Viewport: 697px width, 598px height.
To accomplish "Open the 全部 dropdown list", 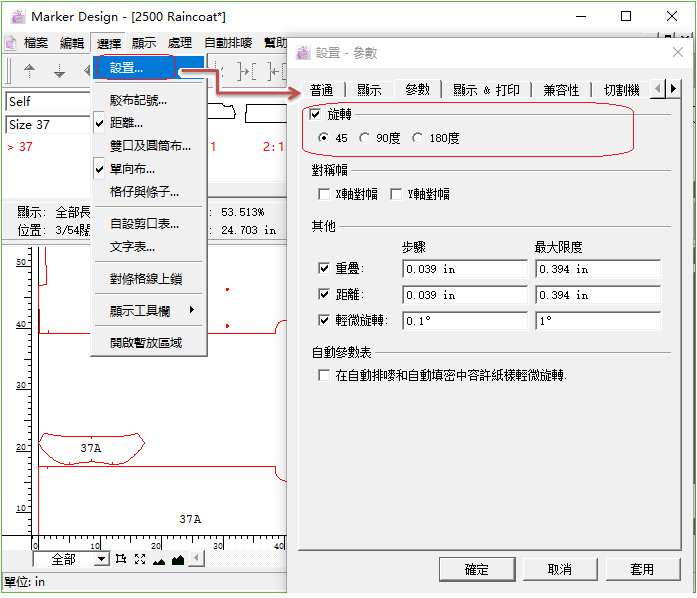I will [x=101, y=559].
